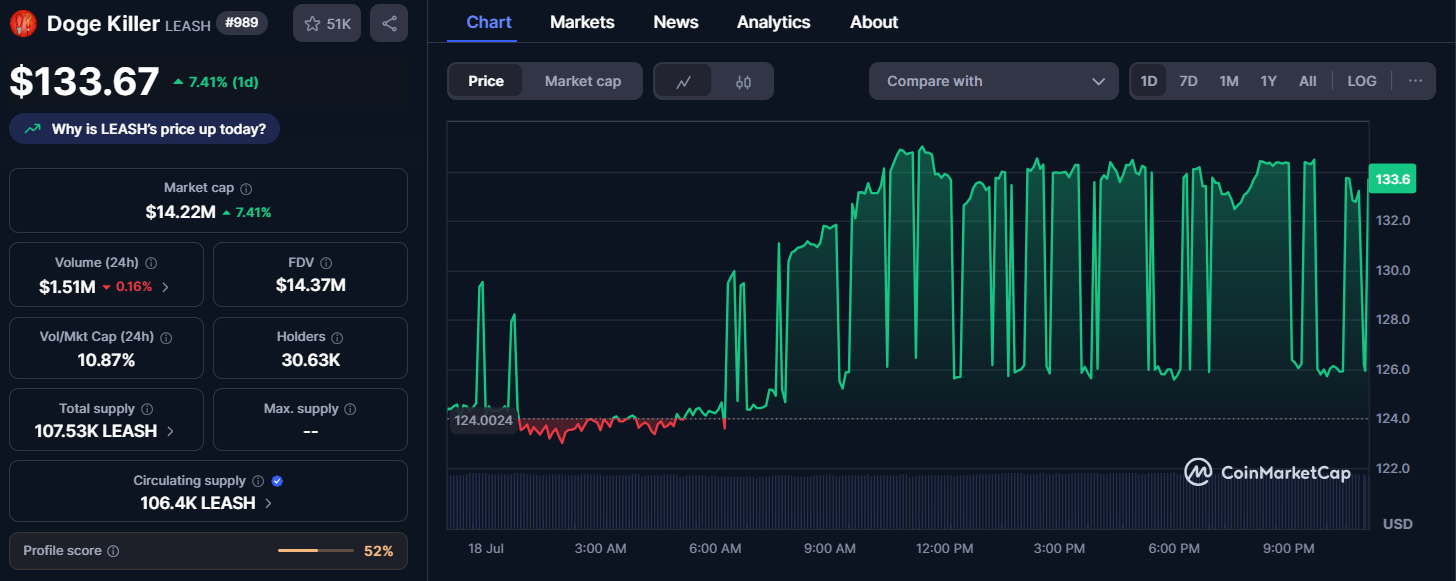The width and height of the screenshot is (1456, 581).
Task: Click trend arrow icon in price-up banner
Action: pyautogui.click(x=33, y=129)
